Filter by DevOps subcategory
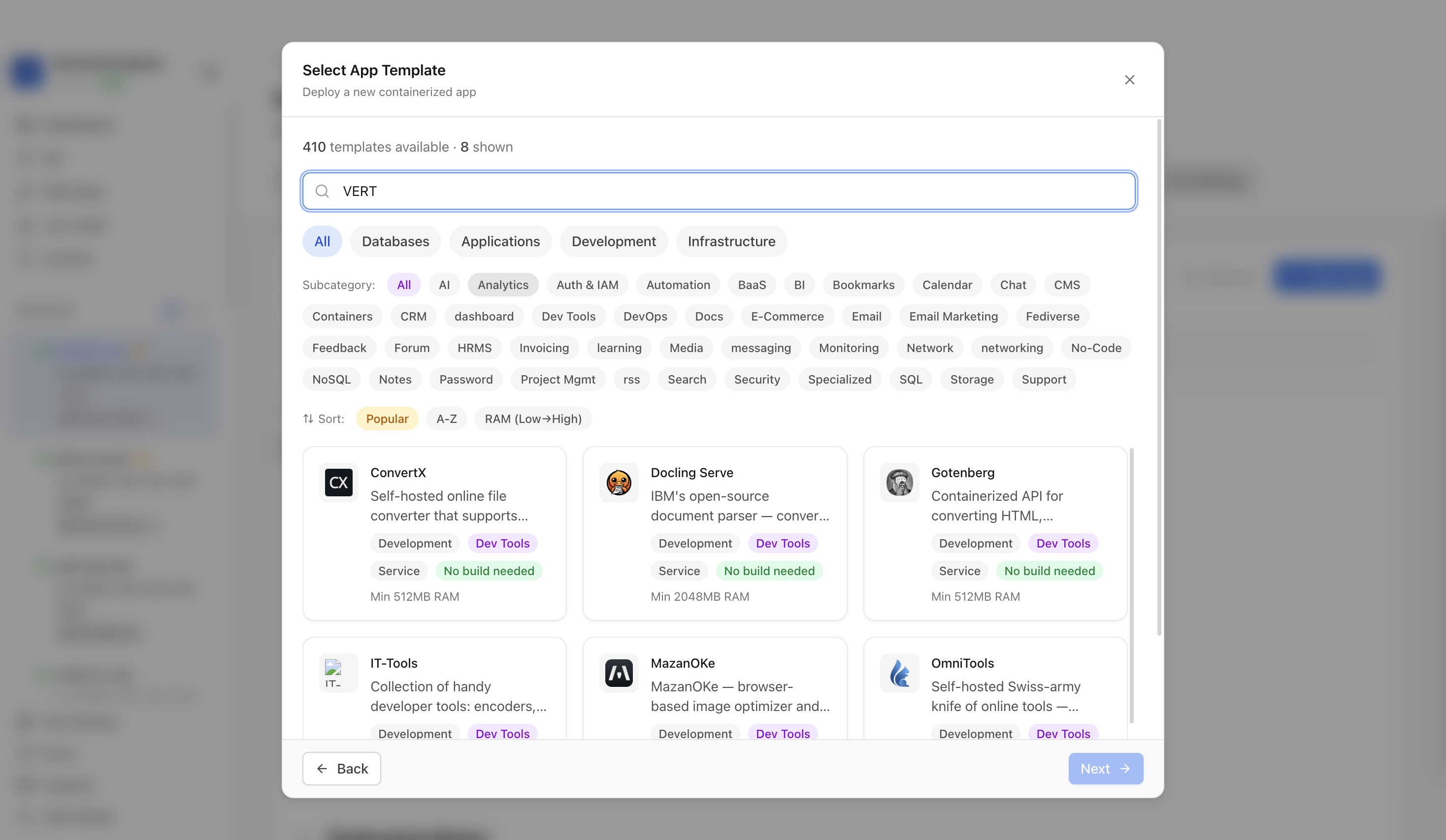Screen dimensions: 1446x840 pos(645,316)
